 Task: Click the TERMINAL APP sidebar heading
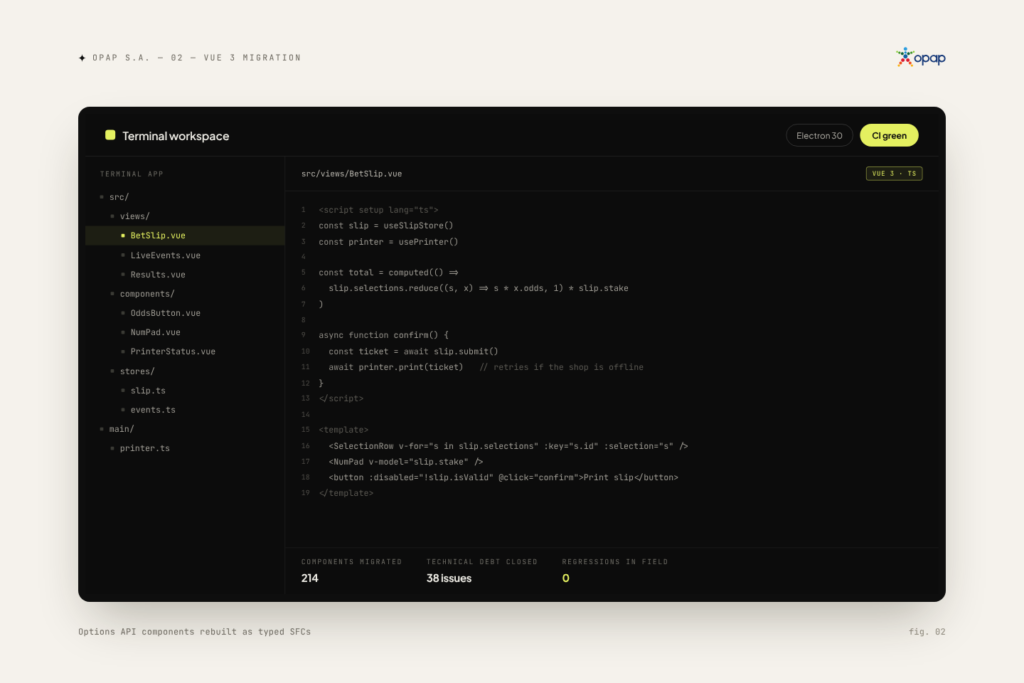pyautogui.click(x=131, y=174)
